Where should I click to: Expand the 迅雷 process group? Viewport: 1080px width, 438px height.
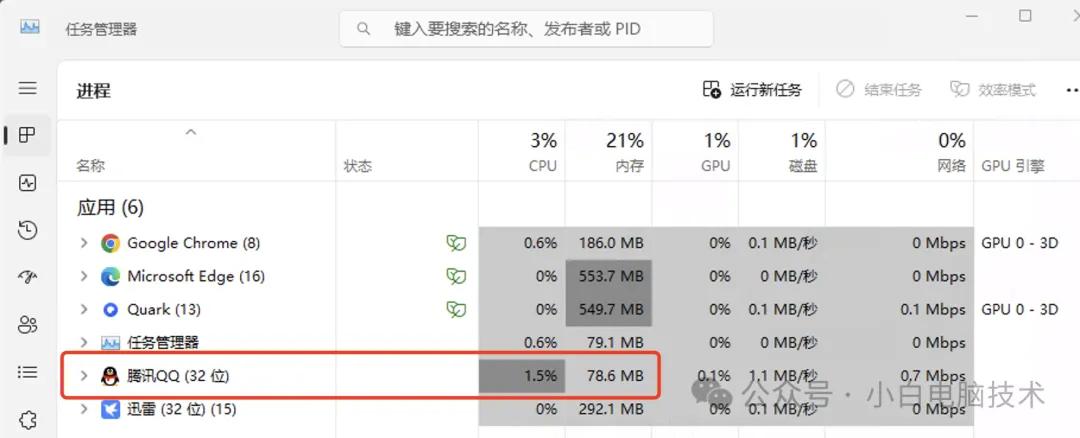84,409
